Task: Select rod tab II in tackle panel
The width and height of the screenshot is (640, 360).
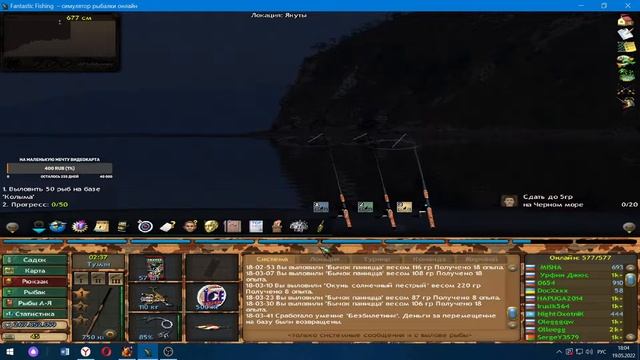Action: point(98,279)
